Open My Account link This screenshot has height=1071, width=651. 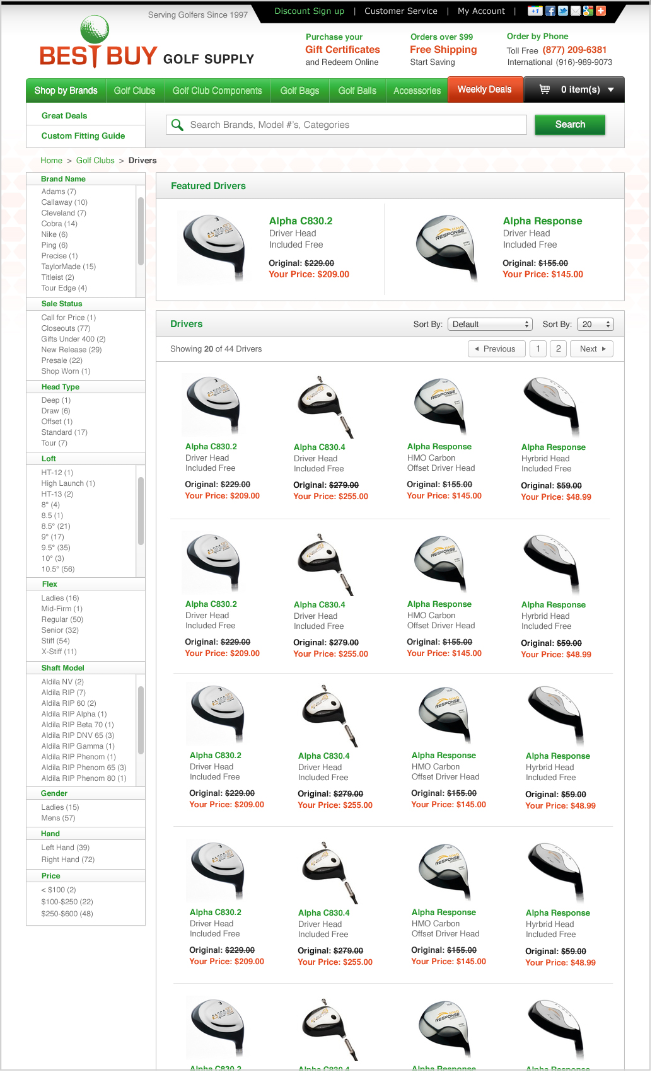click(482, 11)
